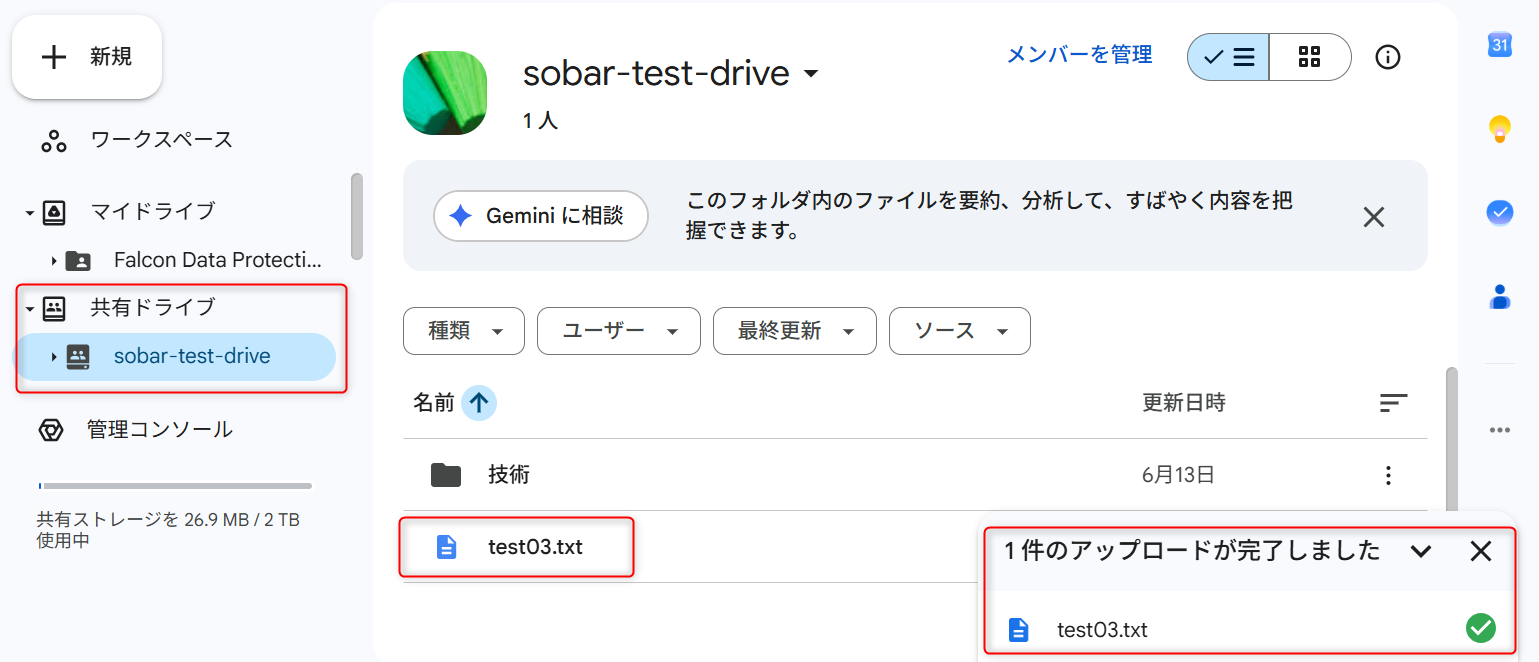1539x662 pixels.
Task: Collapse the upload complete panel
Action: point(1421,551)
